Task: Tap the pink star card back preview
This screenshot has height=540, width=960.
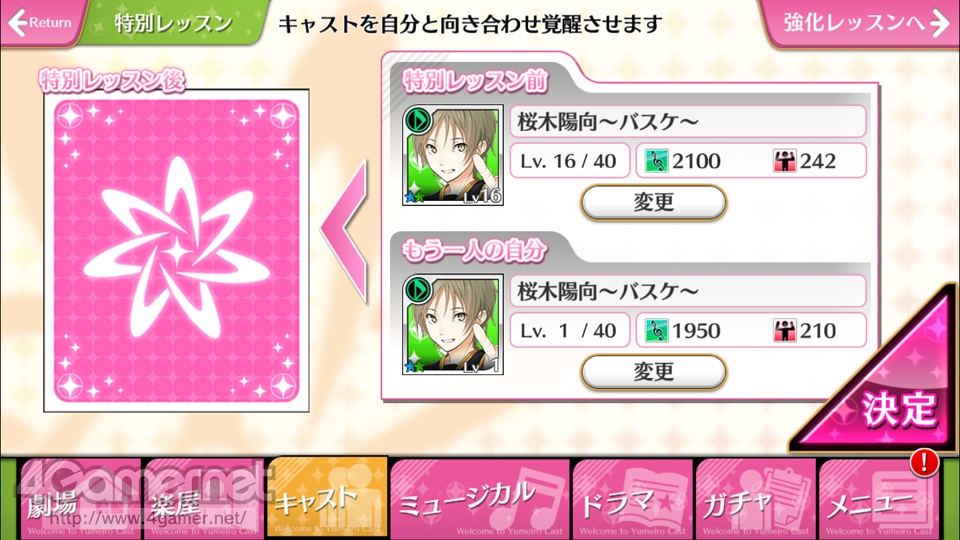Action: [x=176, y=251]
